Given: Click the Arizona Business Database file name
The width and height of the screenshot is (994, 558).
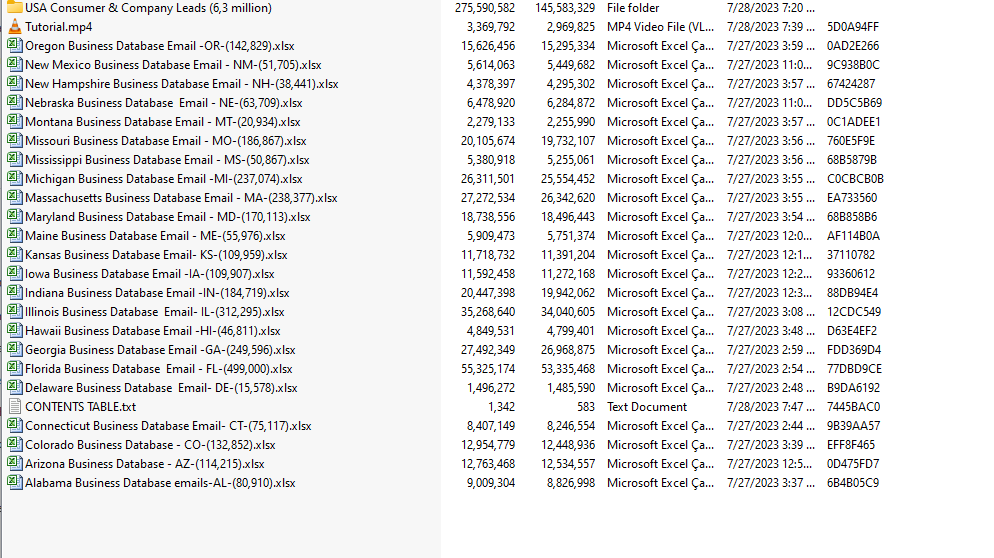Looking at the screenshot, I should [x=145, y=464].
